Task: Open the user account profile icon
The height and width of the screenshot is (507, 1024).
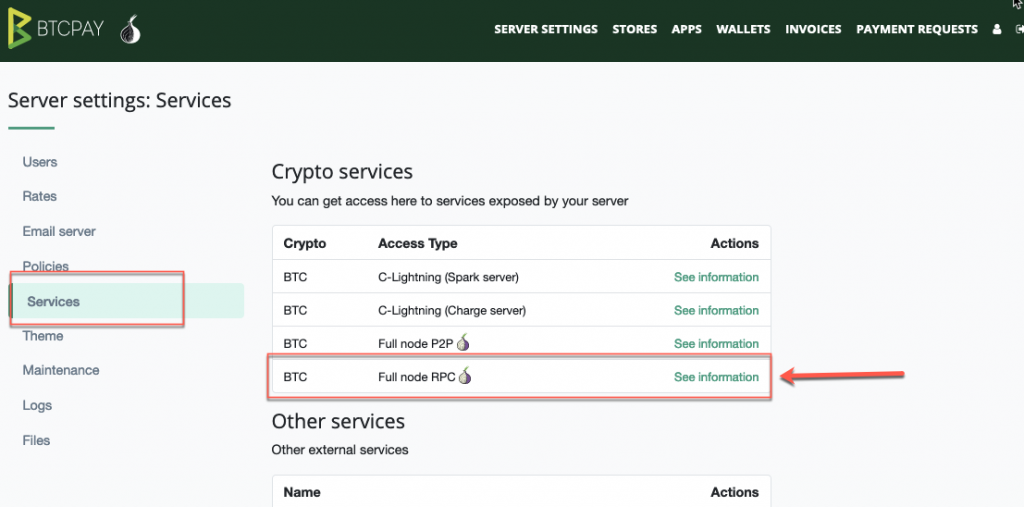Action: 997,29
